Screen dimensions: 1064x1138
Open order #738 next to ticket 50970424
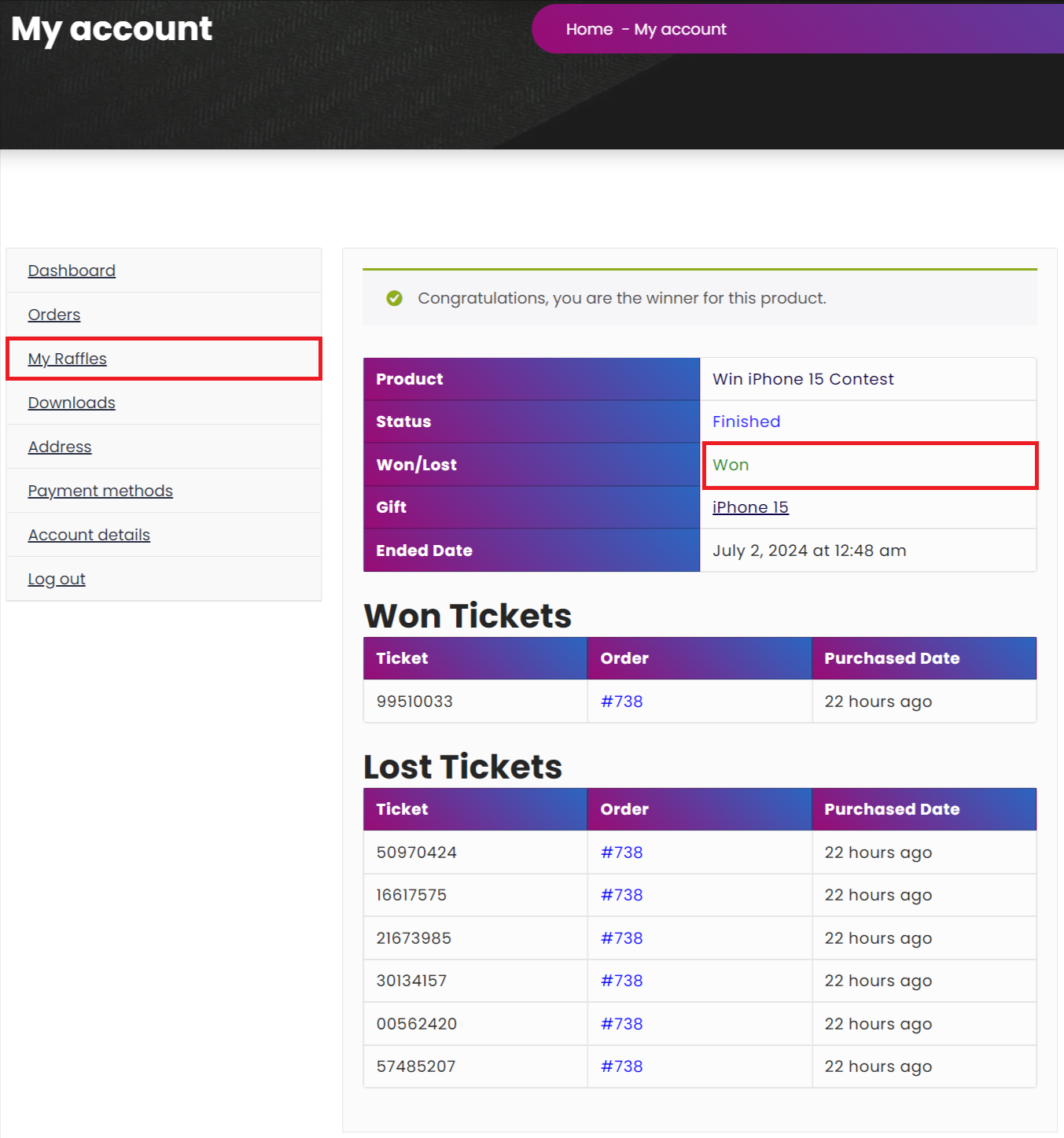click(621, 852)
